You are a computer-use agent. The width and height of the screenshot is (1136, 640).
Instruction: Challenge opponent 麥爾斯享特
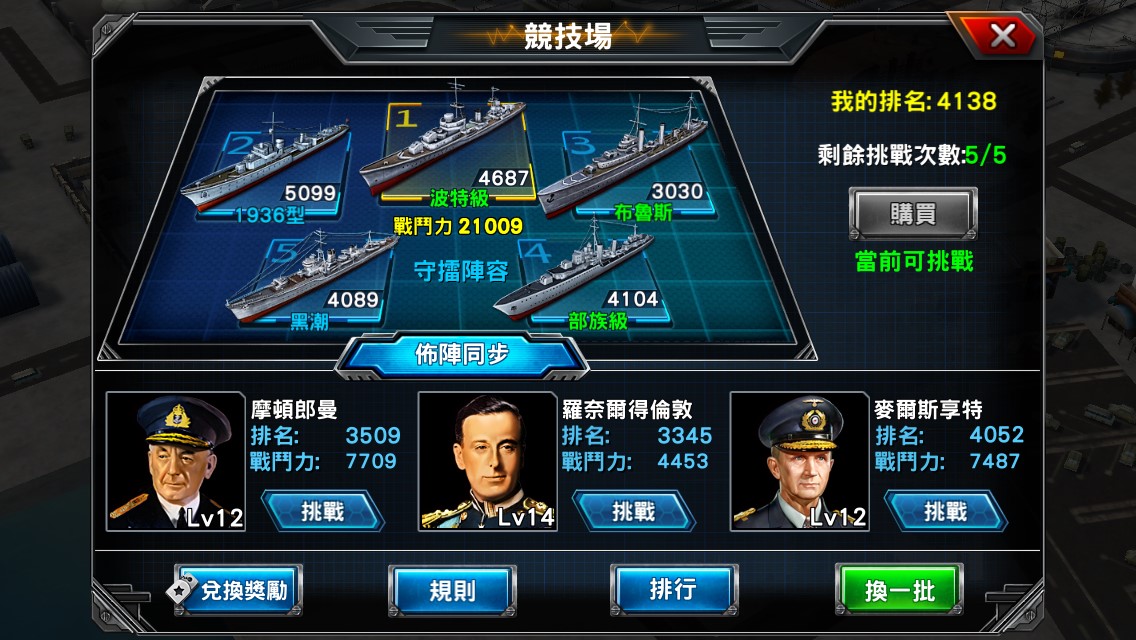coord(945,512)
